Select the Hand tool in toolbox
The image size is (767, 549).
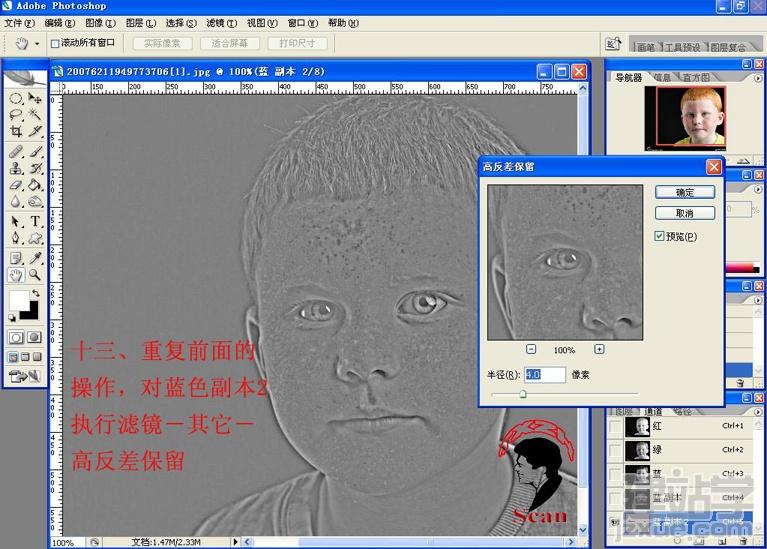pyautogui.click(x=16, y=275)
